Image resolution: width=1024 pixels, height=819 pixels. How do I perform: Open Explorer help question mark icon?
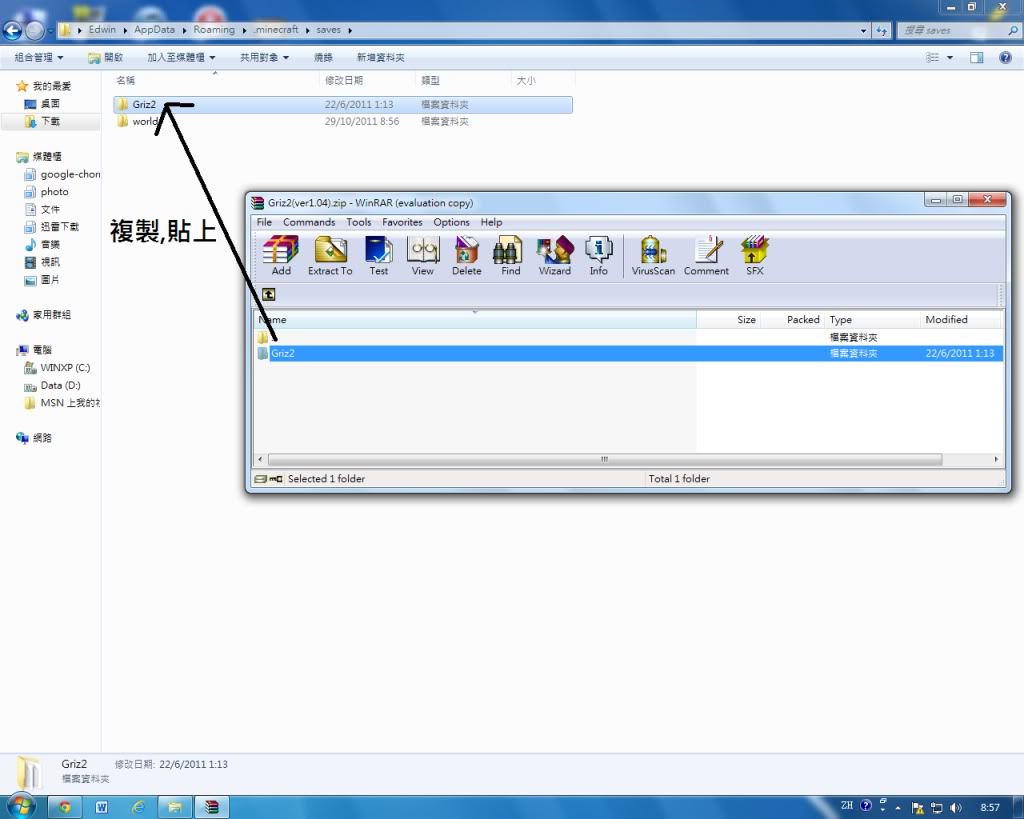1005,57
